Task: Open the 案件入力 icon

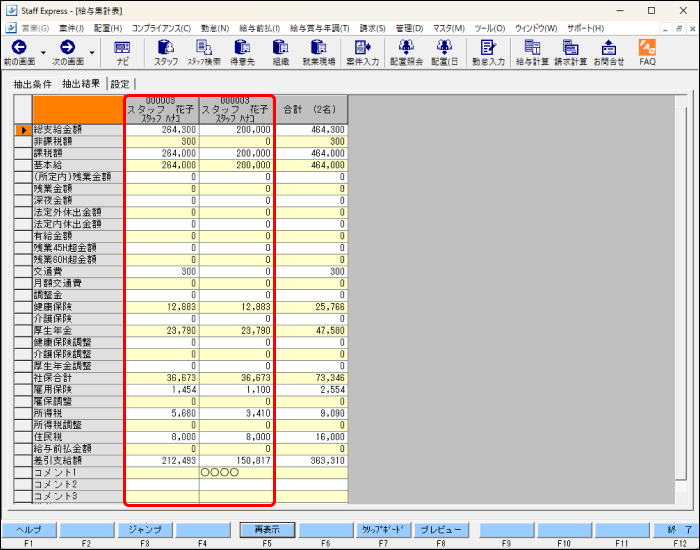Action: (362, 52)
